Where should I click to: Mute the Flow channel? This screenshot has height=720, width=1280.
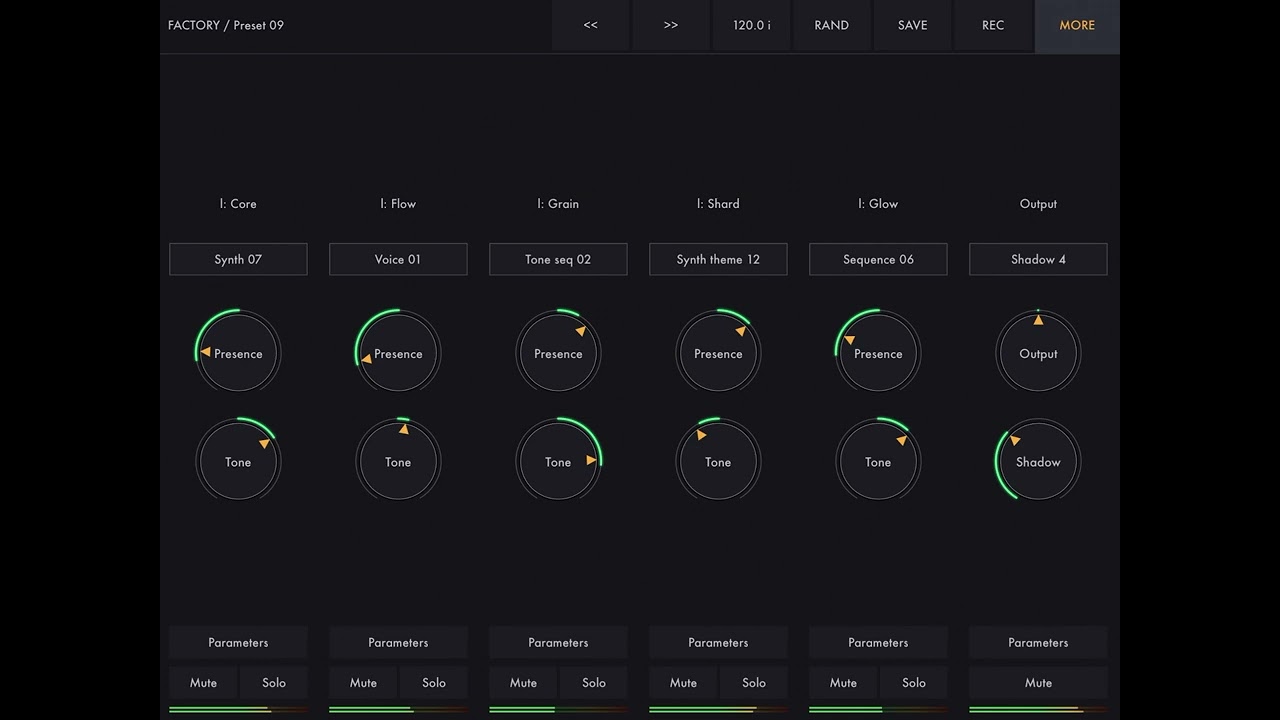pos(363,683)
